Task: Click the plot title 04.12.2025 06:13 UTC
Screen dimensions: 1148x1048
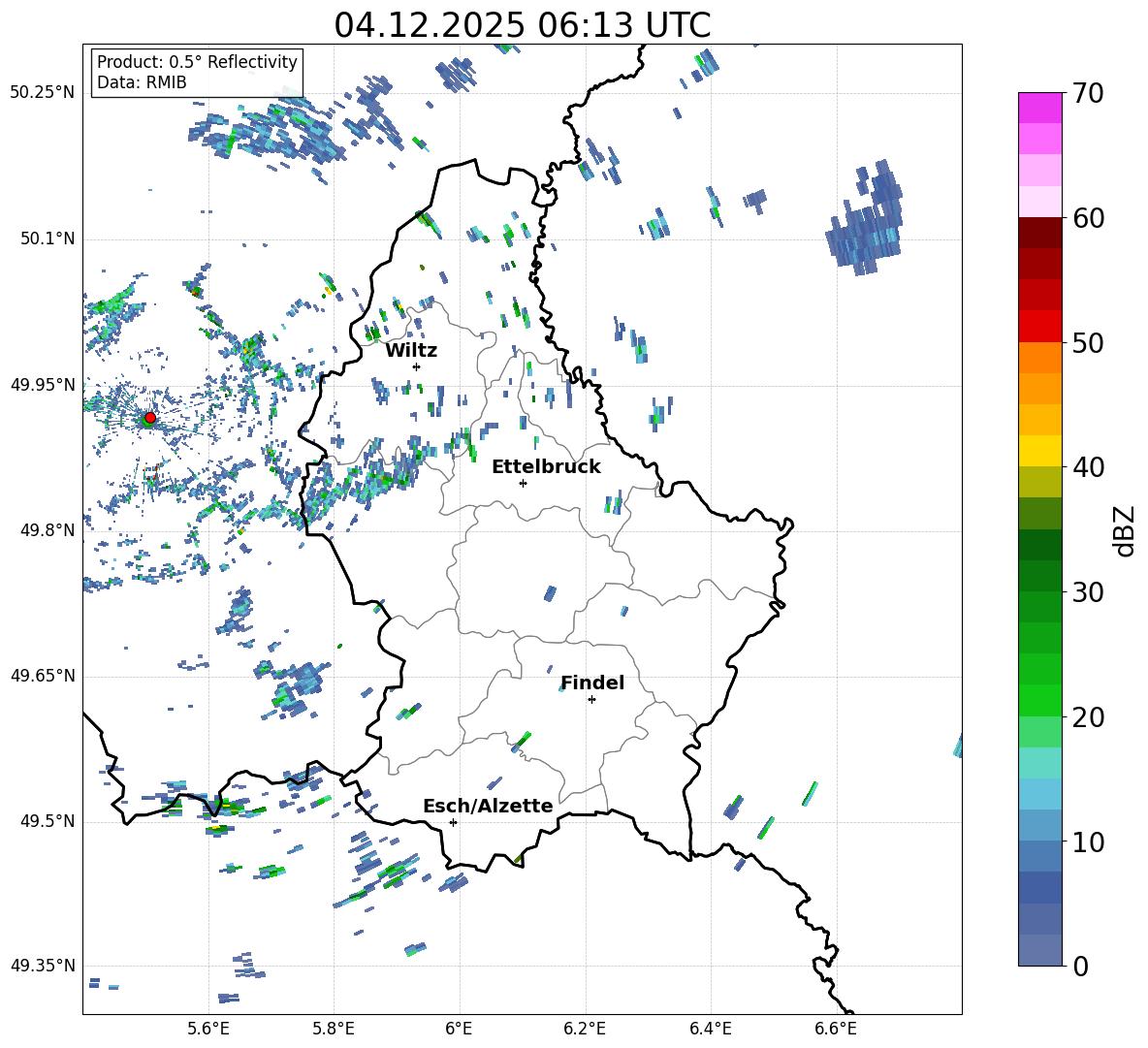Action: [x=522, y=25]
